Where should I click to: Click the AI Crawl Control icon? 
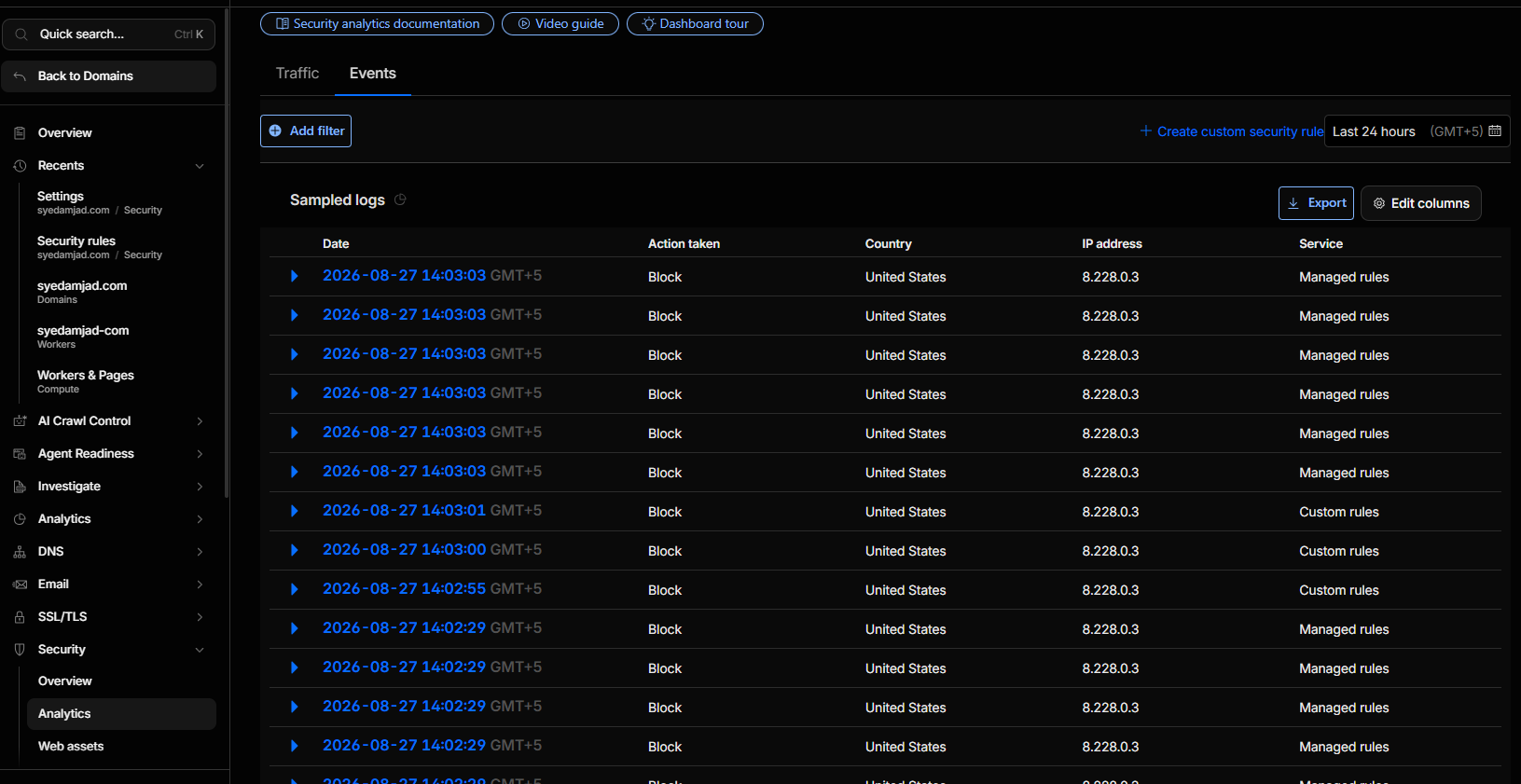pyautogui.click(x=20, y=421)
